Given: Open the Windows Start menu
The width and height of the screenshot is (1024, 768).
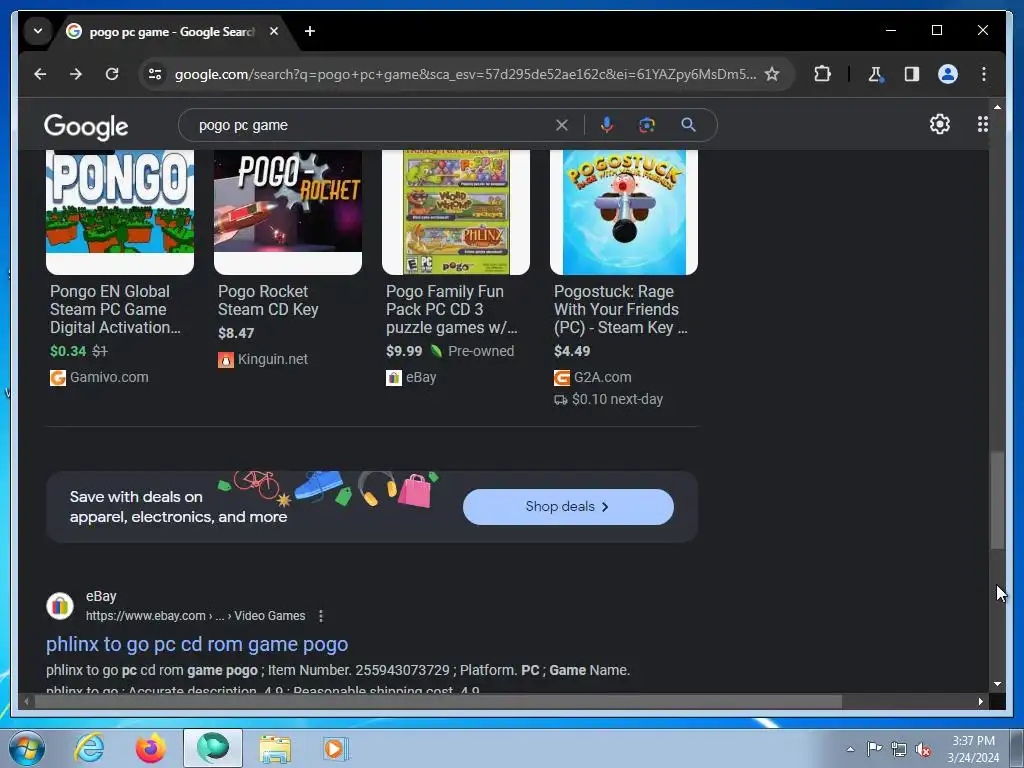Looking at the screenshot, I should point(27,748).
